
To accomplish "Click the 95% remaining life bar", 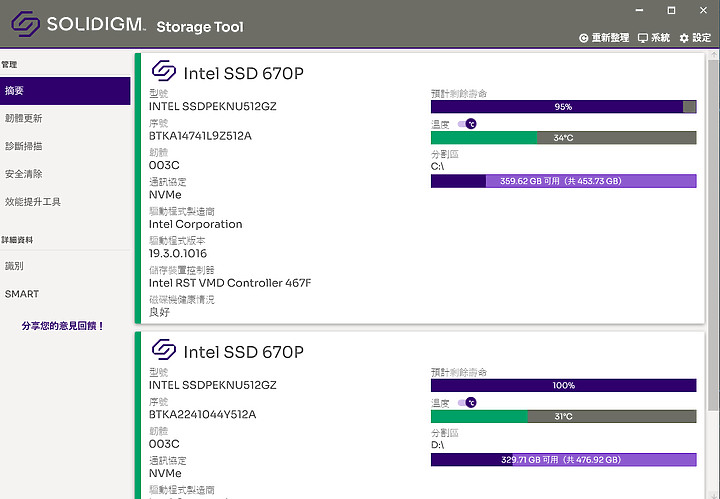I will point(563,107).
